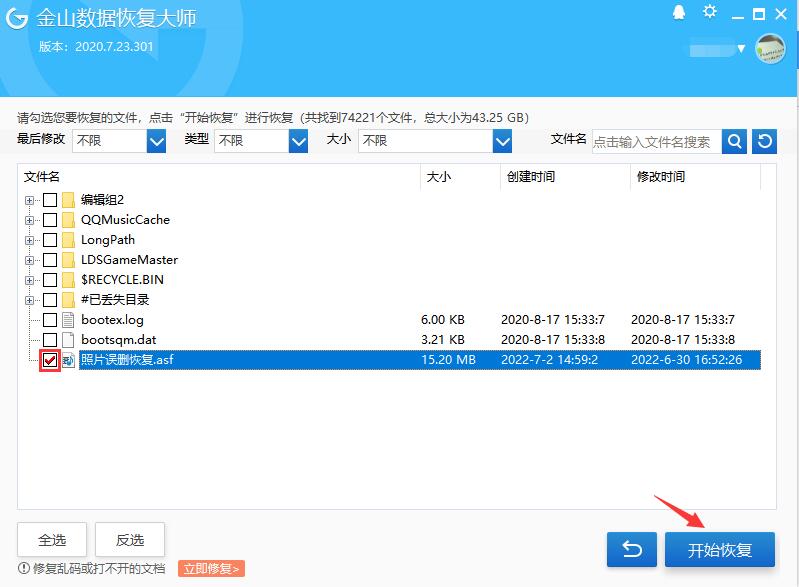The height and width of the screenshot is (587, 799).
Task: Click the refresh reset filter icon
Action: coord(764,141)
